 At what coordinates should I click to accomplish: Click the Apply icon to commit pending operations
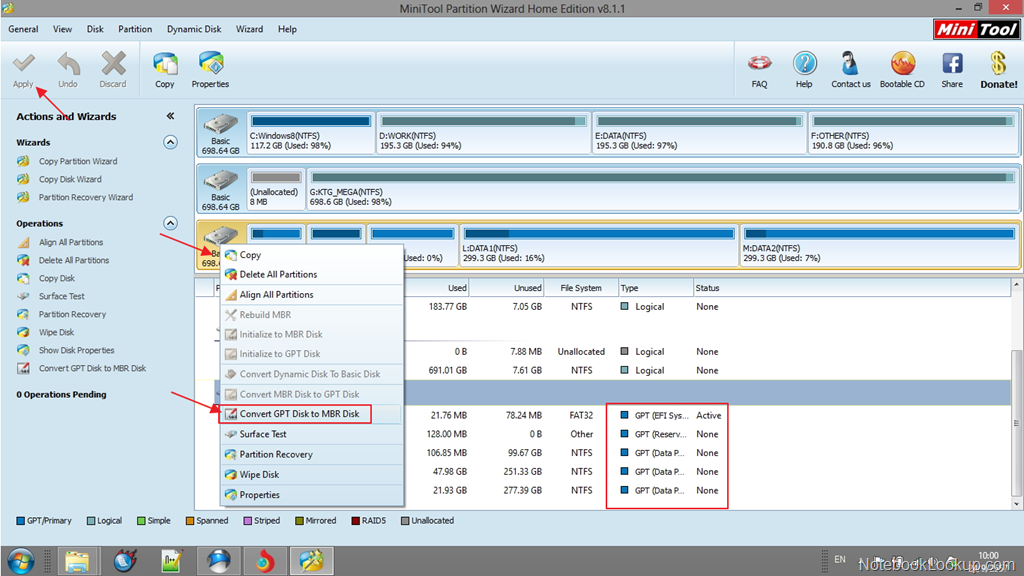click(x=23, y=68)
